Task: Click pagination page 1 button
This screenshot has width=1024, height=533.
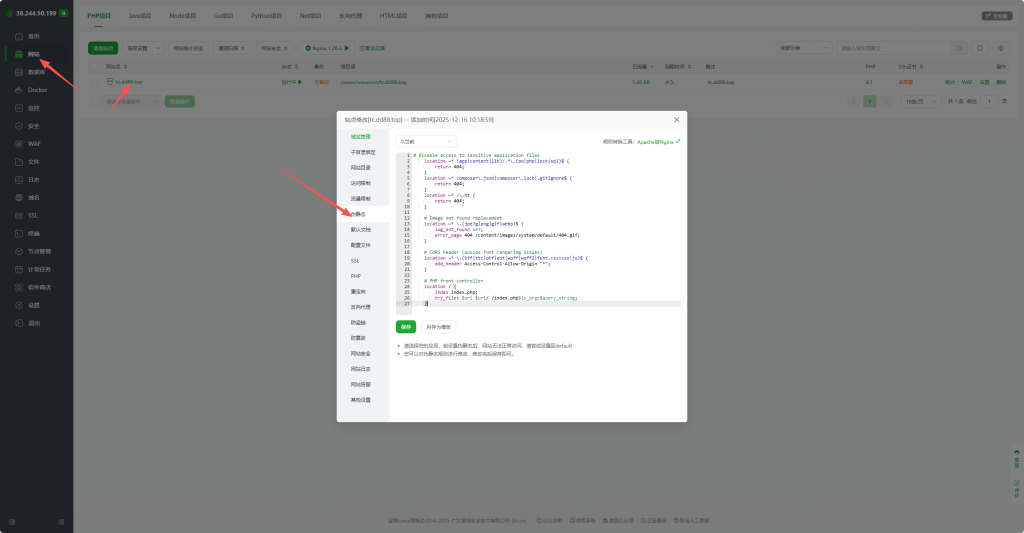Action: click(x=870, y=102)
